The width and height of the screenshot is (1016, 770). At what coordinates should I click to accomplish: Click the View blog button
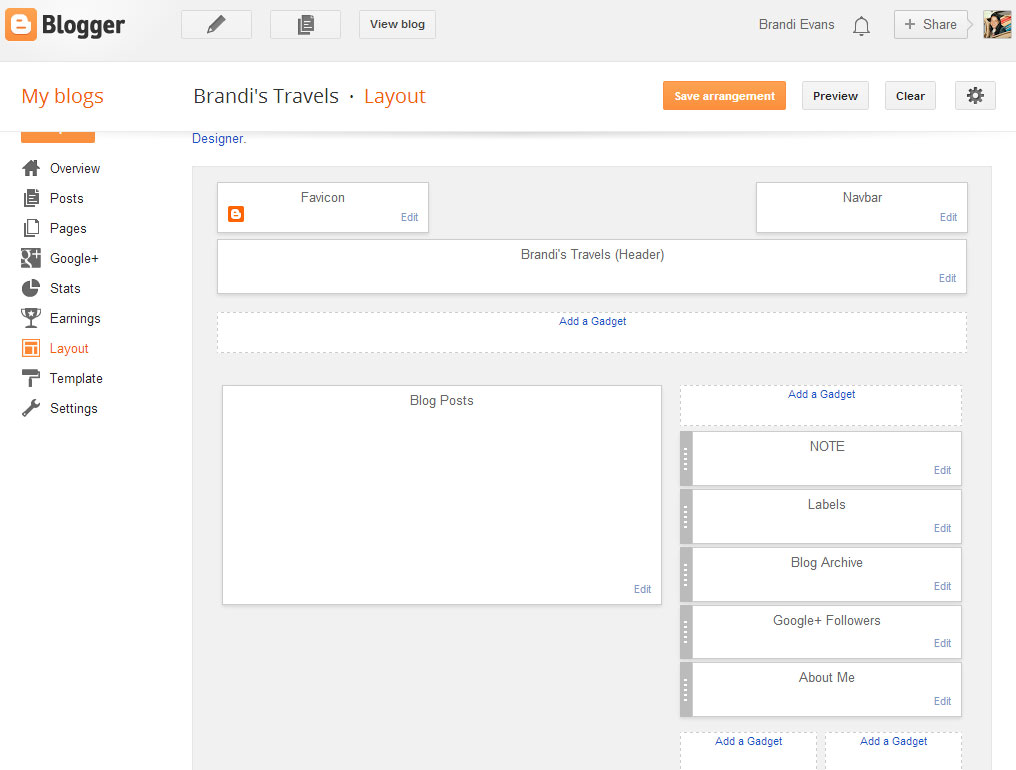point(397,25)
